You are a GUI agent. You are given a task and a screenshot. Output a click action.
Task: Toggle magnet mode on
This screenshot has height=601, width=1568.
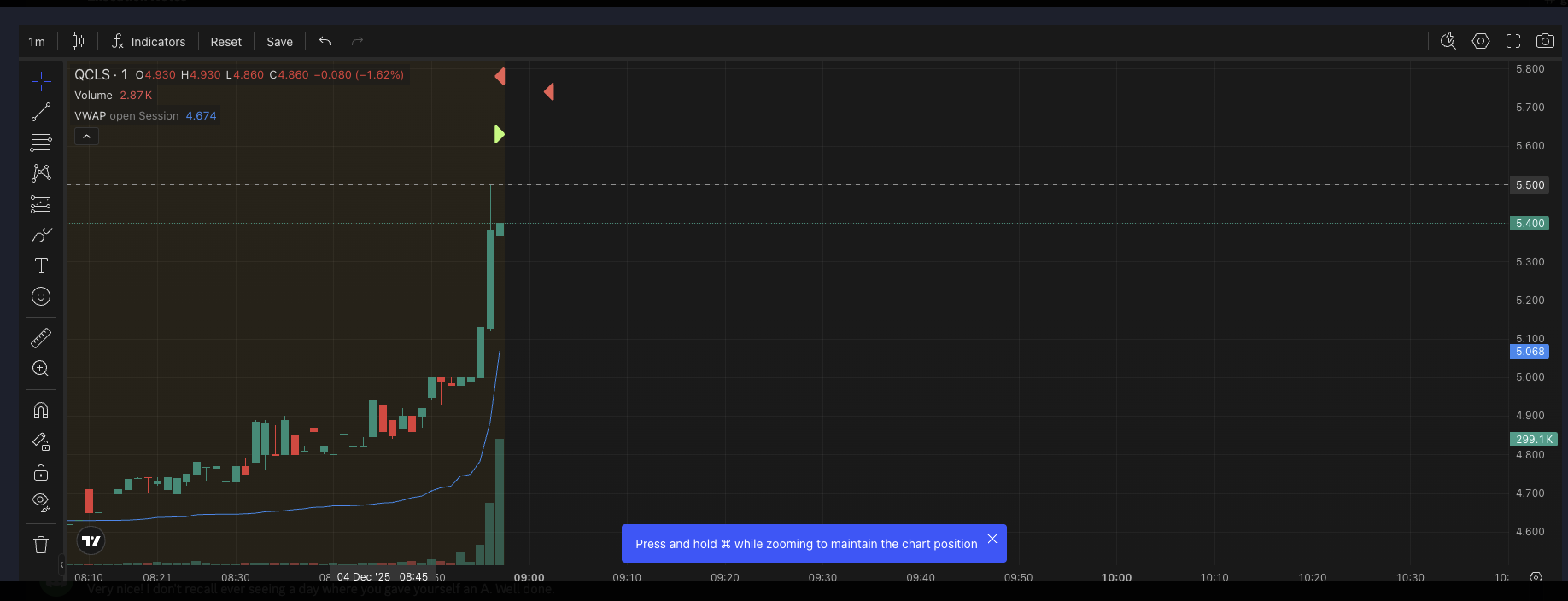pyautogui.click(x=41, y=411)
